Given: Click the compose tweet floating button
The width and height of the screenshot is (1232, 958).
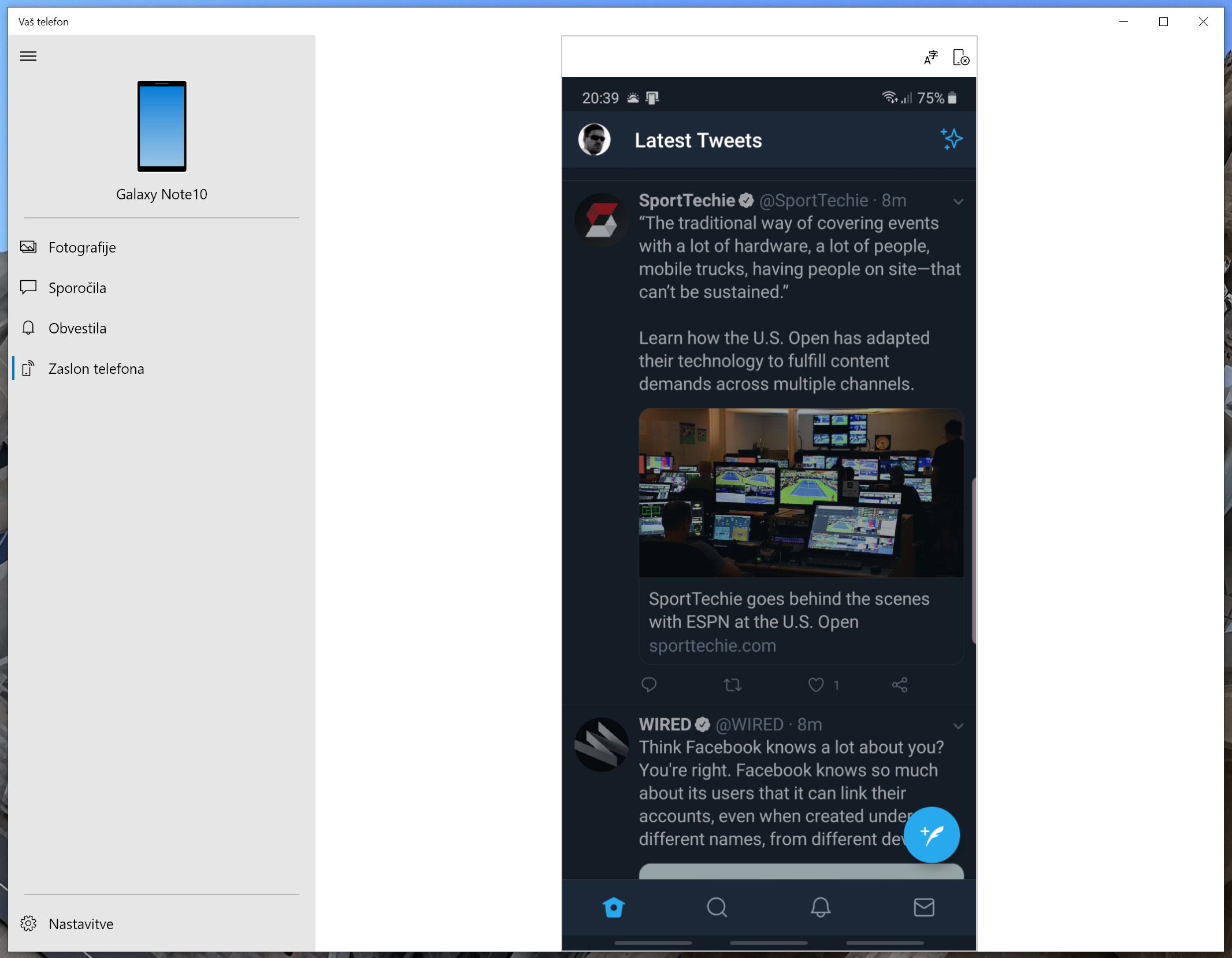Looking at the screenshot, I should pyautogui.click(x=931, y=834).
